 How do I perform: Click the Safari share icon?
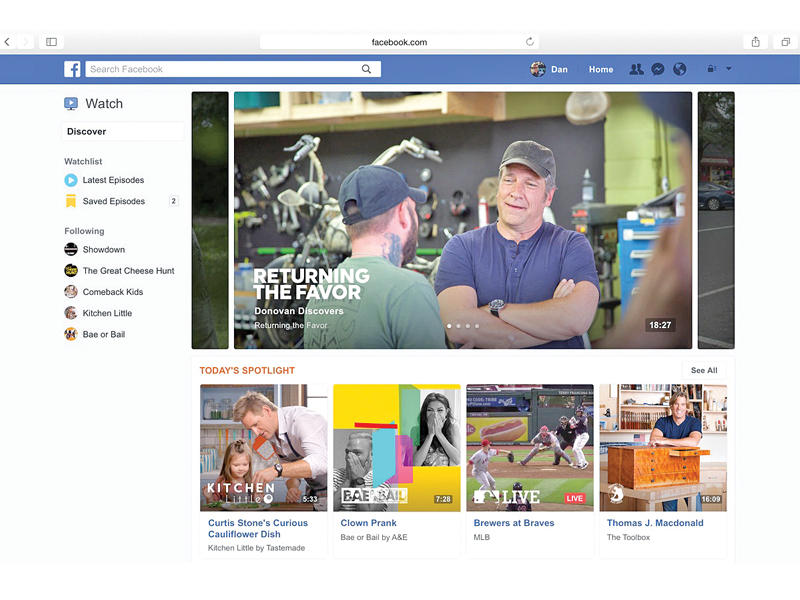pos(756,42)
